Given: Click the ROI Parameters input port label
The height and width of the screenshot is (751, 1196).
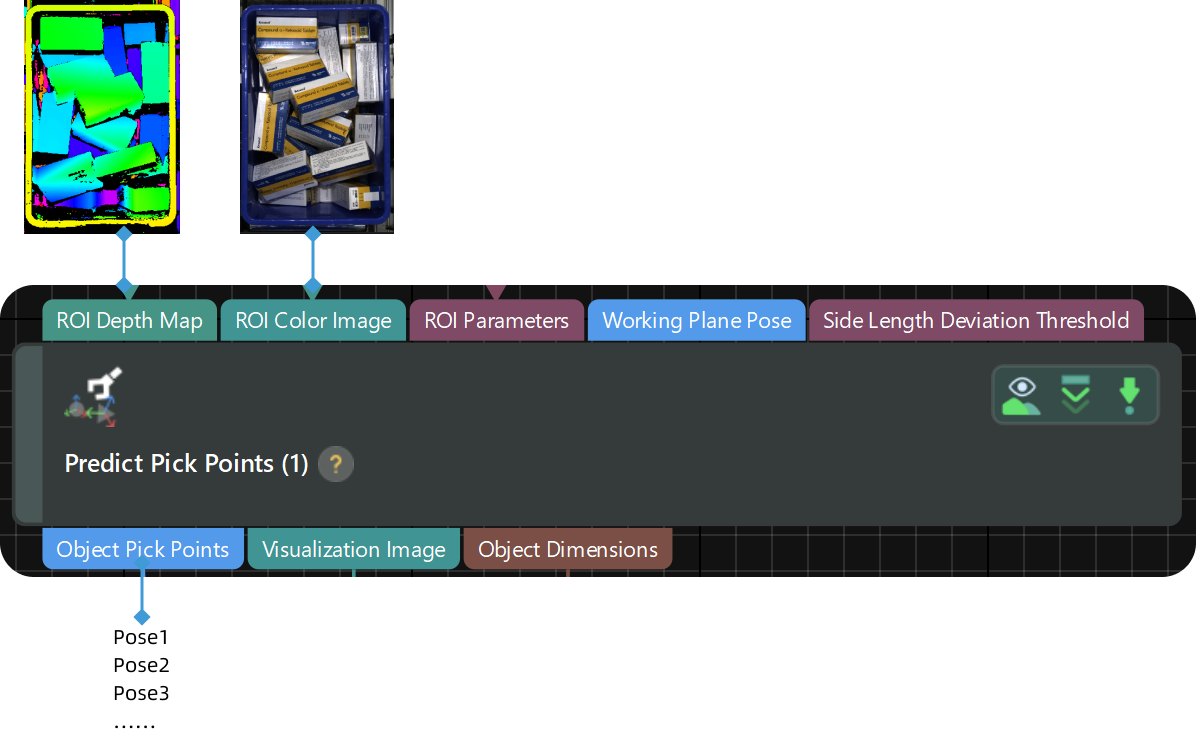Looking at the screenshot, I should [x=497, y=320].
